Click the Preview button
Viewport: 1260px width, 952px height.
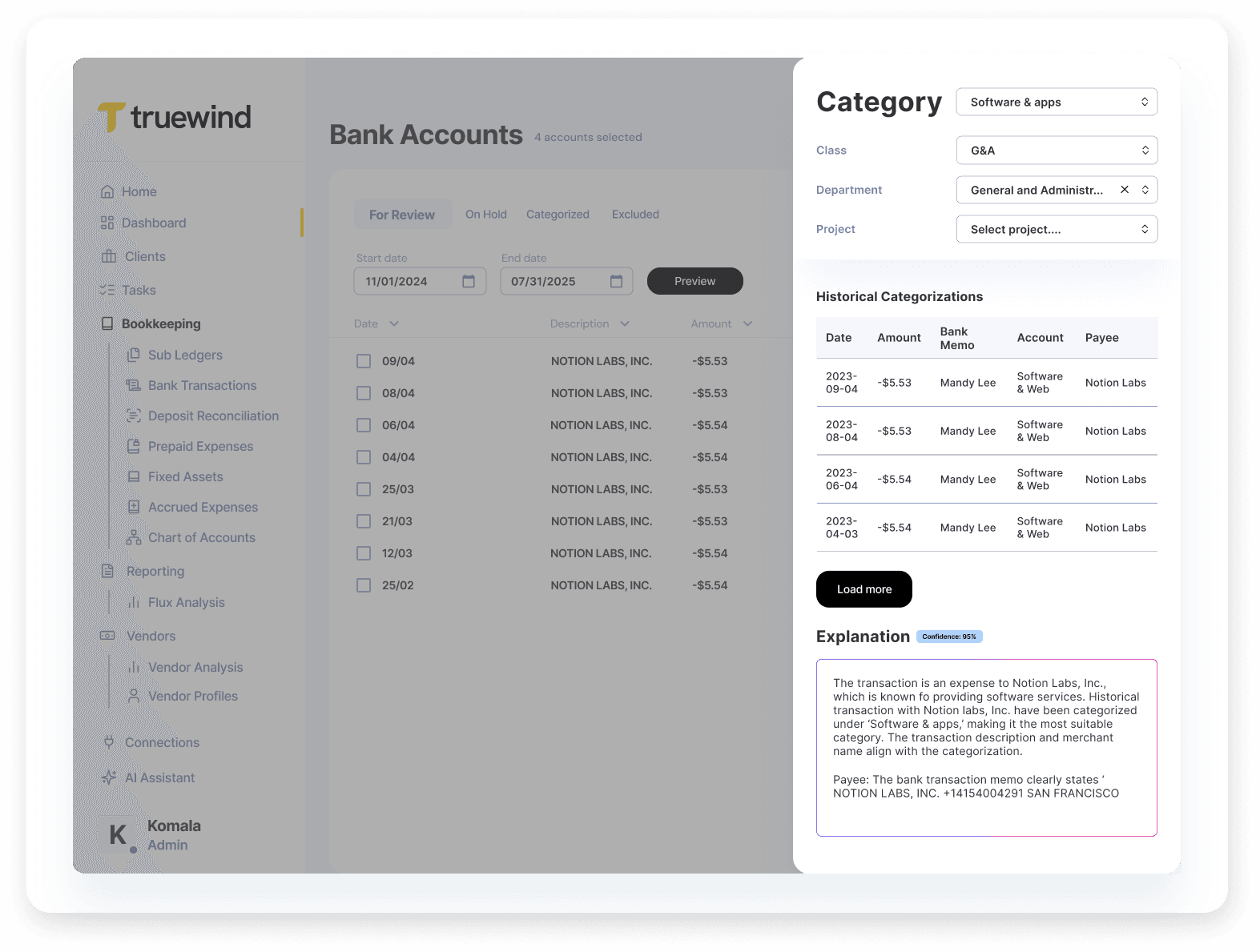pyautogui.click(x=695, y=281)
